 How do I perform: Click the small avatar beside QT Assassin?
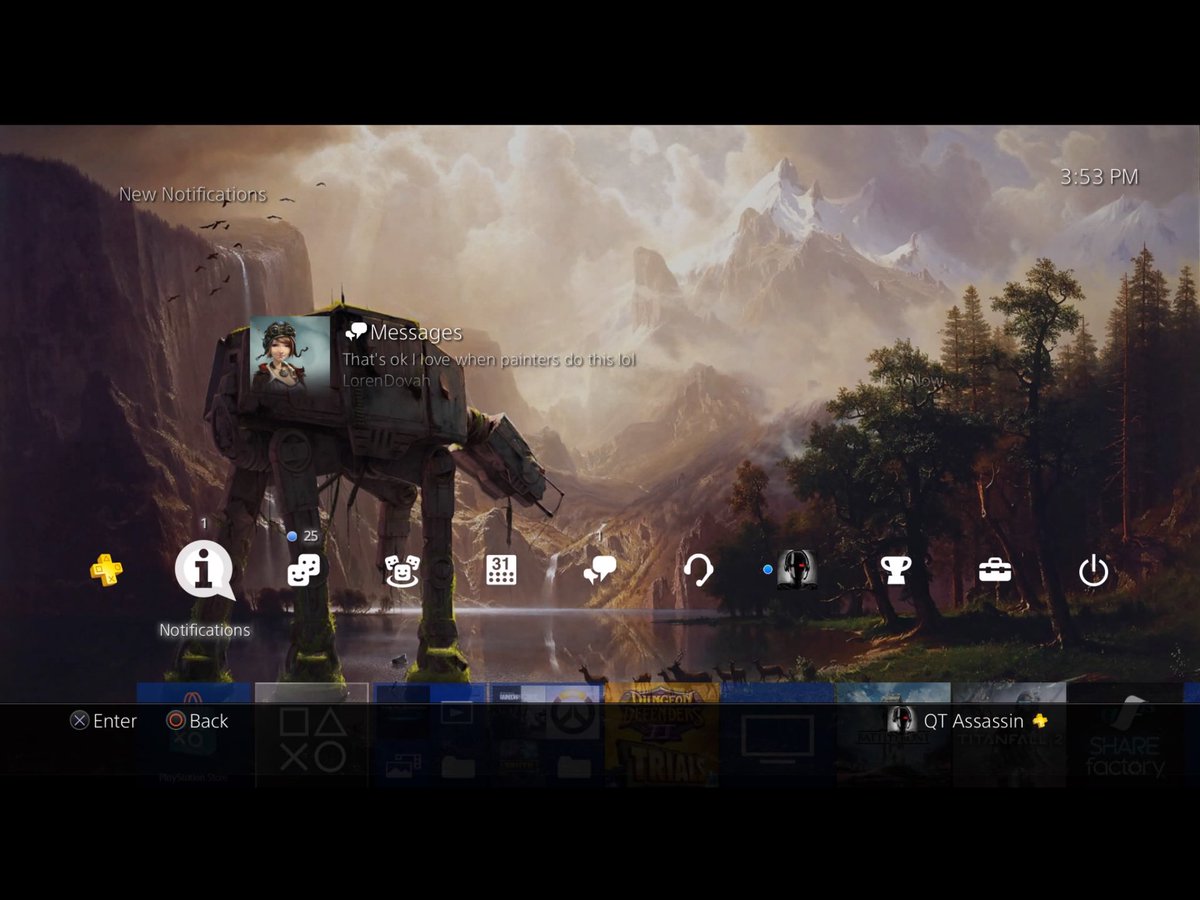901,720
